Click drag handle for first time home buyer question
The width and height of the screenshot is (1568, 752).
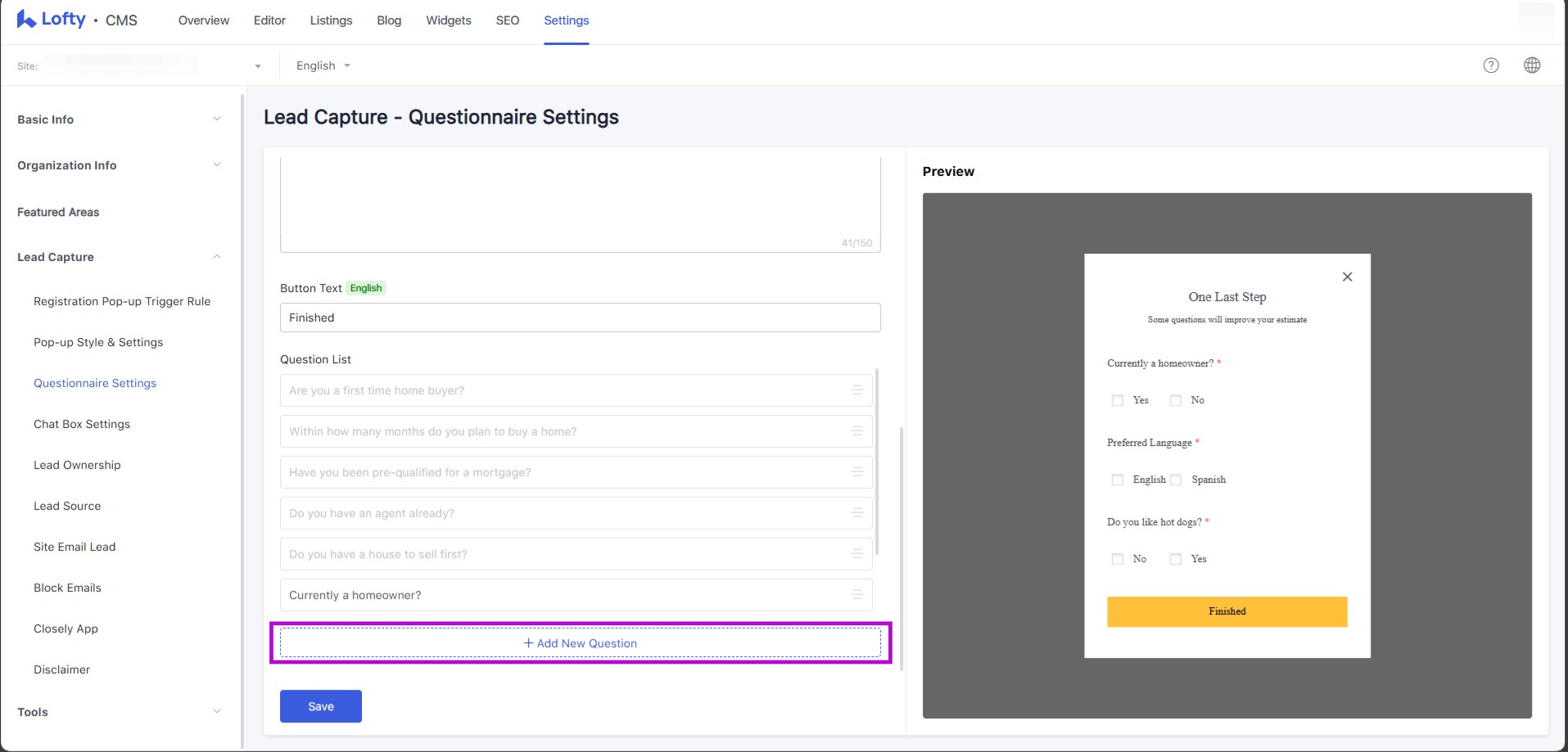click(857, 390)
